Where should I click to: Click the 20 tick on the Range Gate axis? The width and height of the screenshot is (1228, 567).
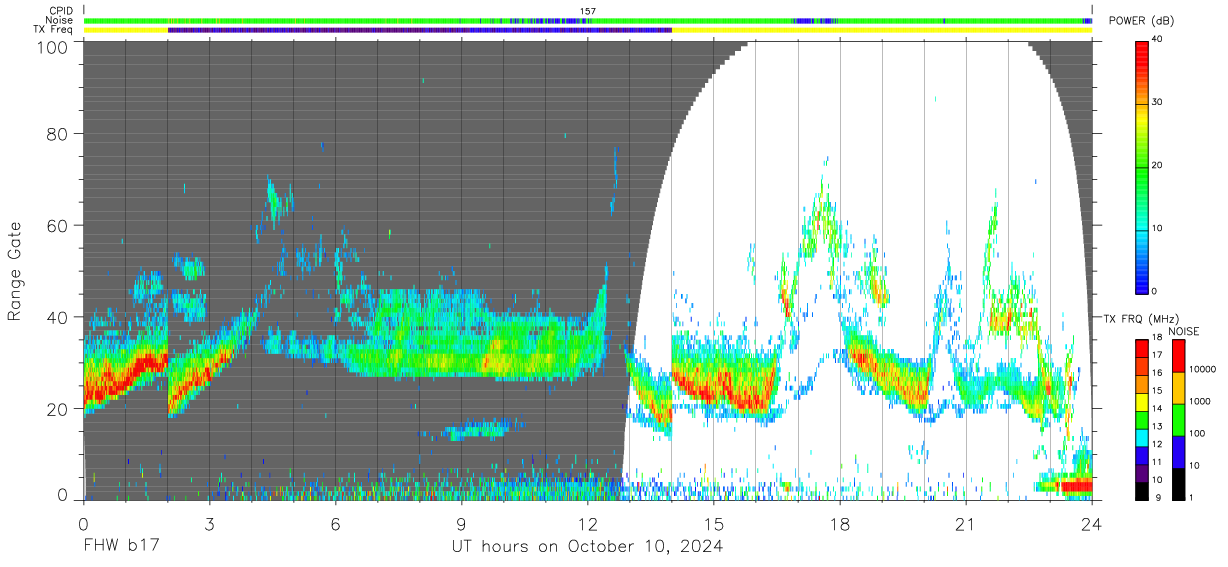tap(59, 409)
